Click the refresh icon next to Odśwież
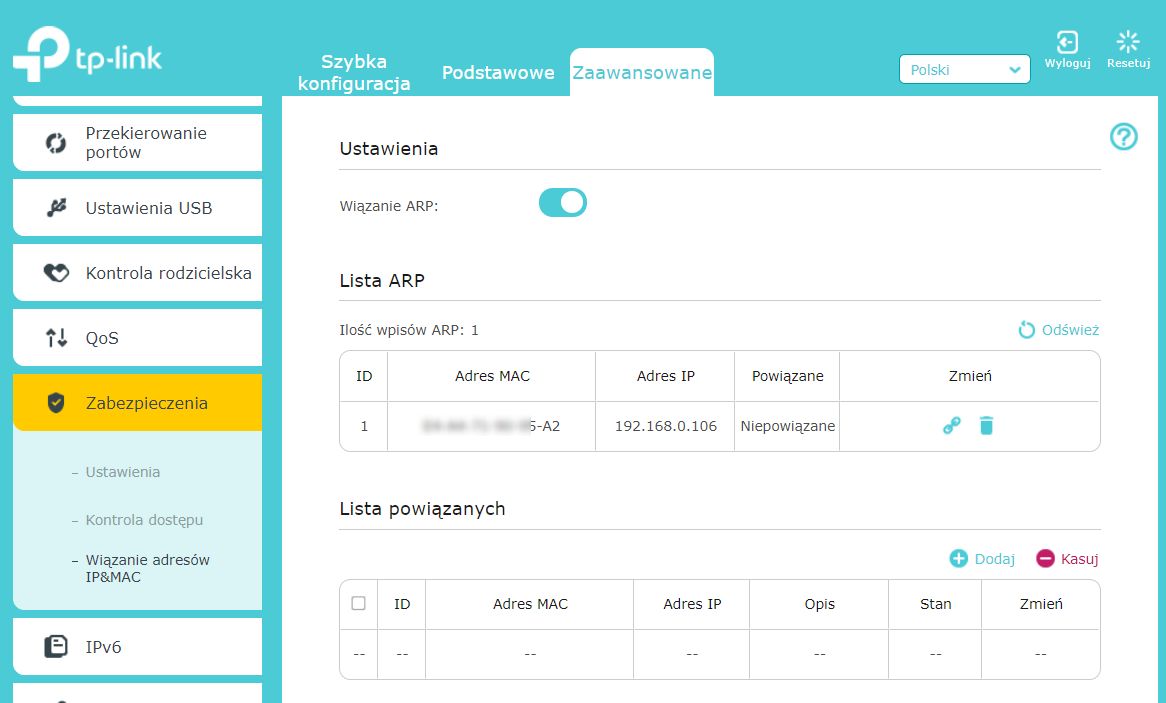Image resolution: width=1166 pixels, height=703 pixels. (x=1026, y=330)
